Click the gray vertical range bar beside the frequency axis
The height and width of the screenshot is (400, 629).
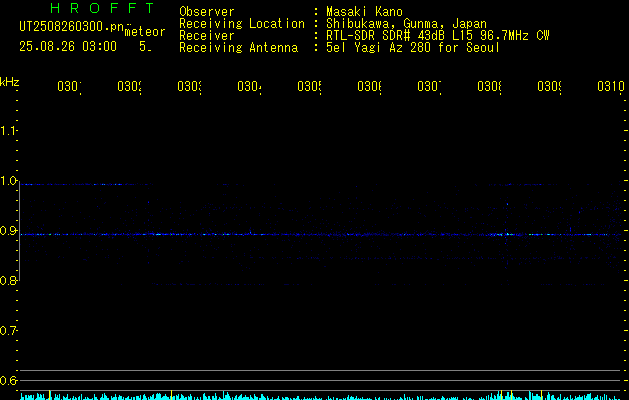(20, 231)
